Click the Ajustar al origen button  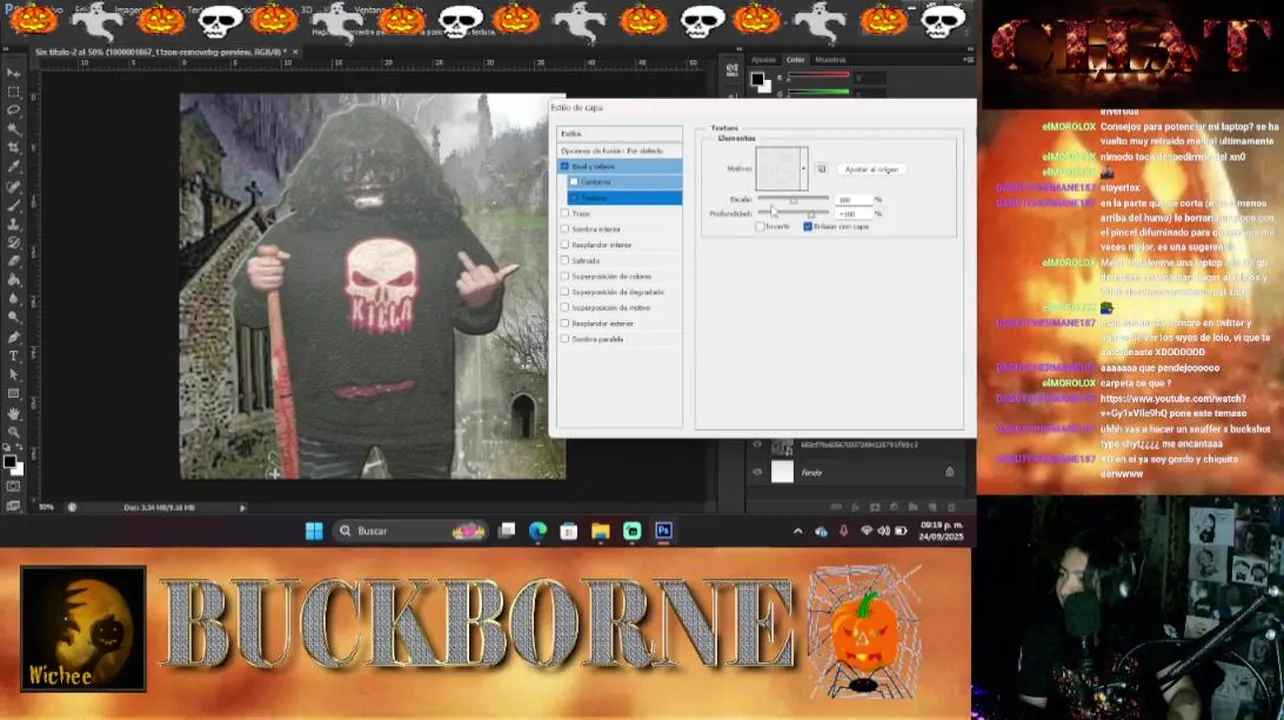871,169
